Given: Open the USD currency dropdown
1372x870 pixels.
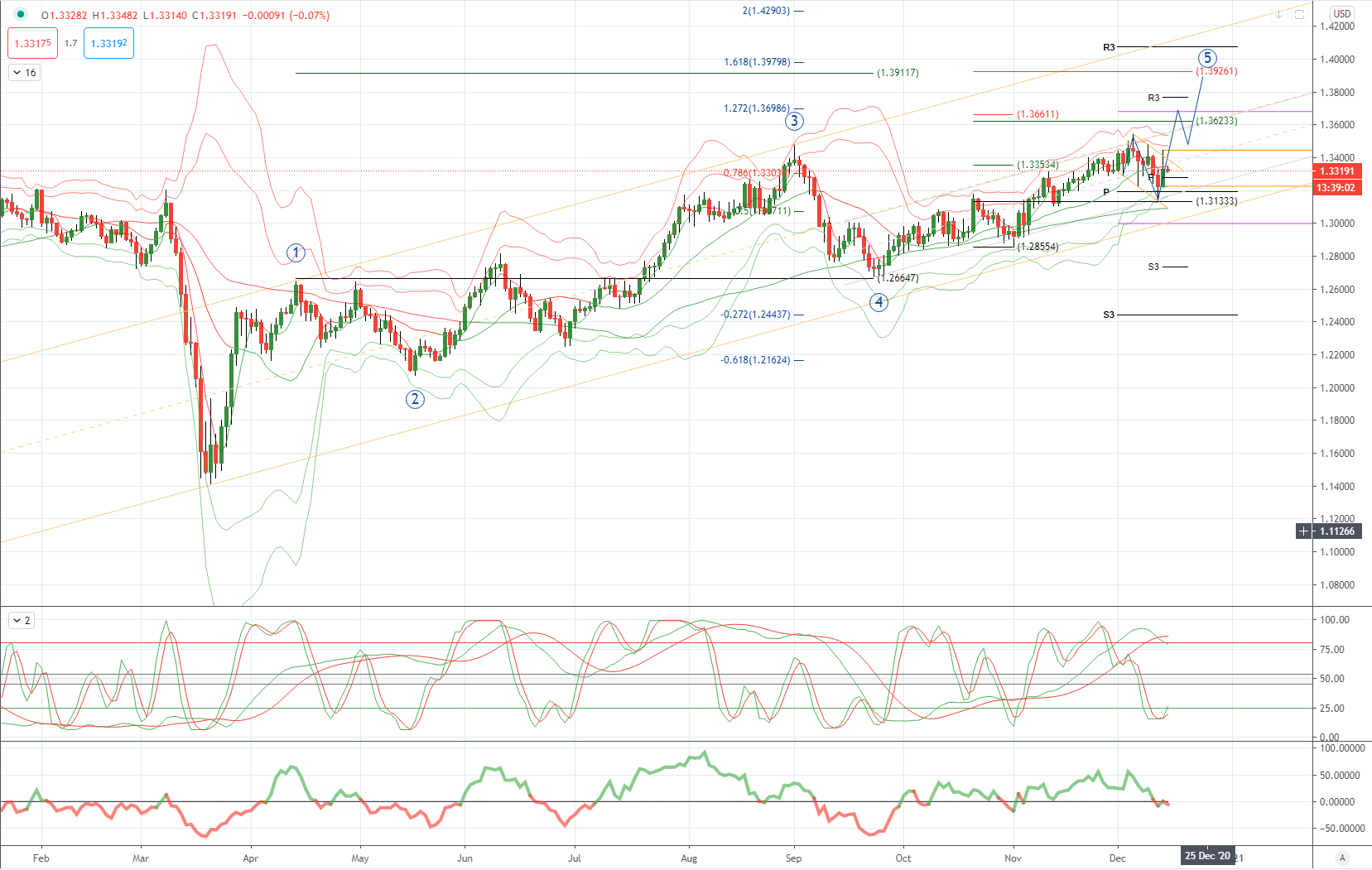Looking at the screenshot, I should [1342, 13].
